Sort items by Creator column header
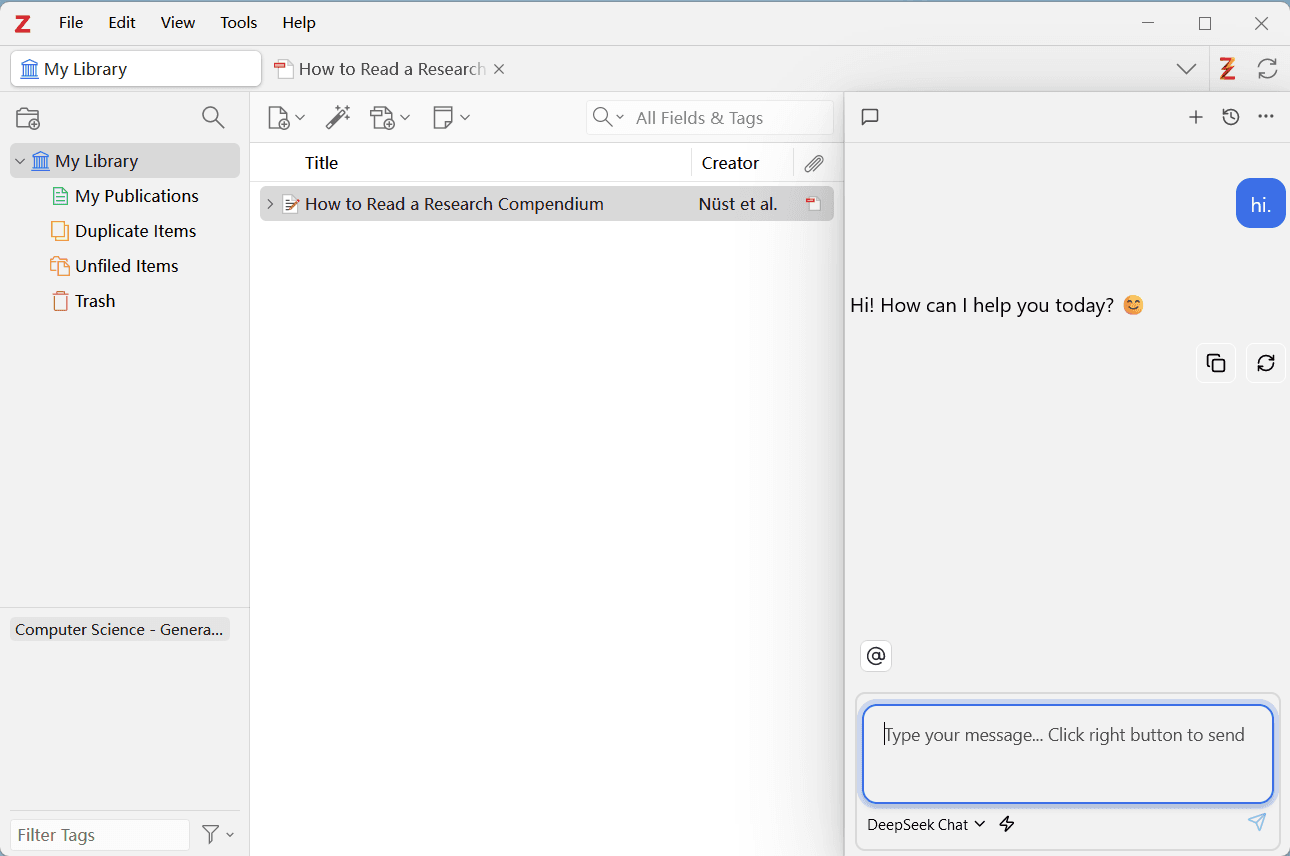Viewport: 1290px width, 856px height. pos(730,163)
